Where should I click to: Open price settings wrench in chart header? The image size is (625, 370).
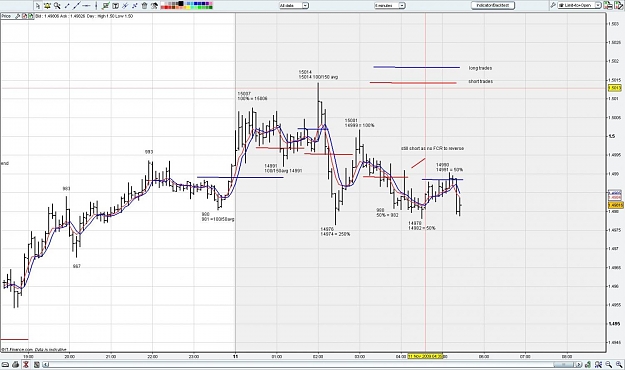point(17,16)
